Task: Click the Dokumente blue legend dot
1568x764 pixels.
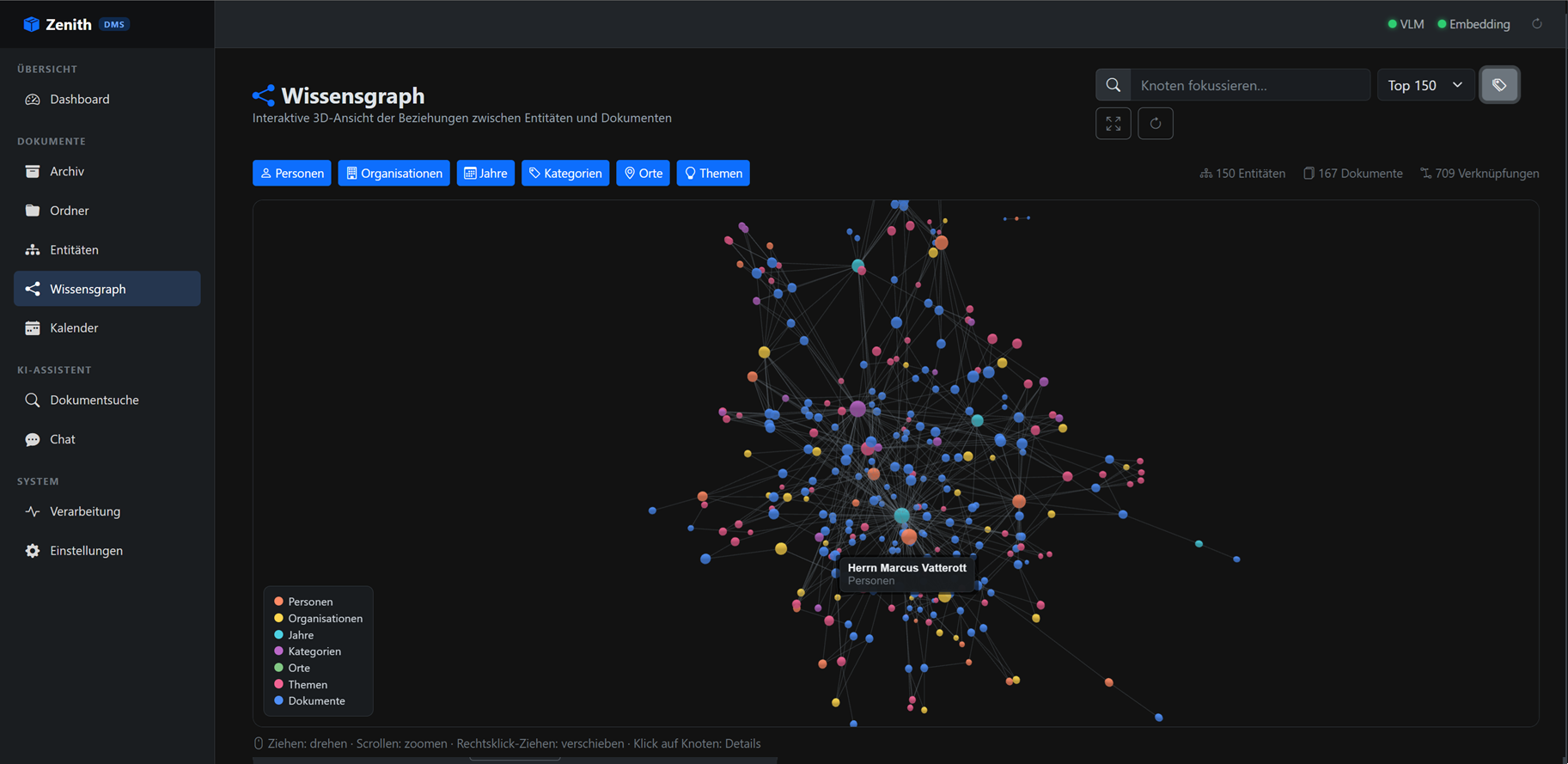Action: click(278, 700)
